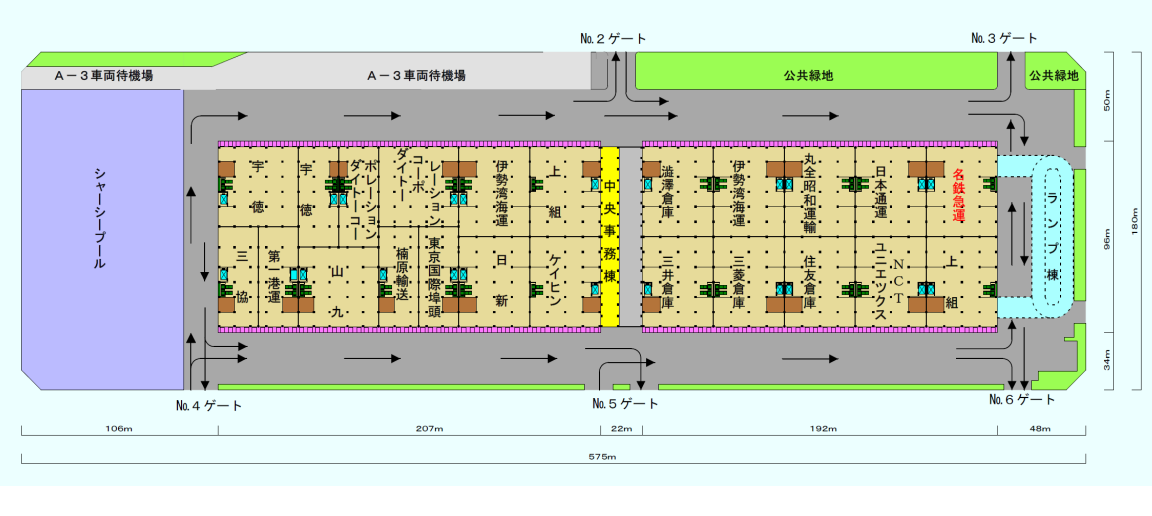The width and height of the screenshot is (1152, 516).
Task: Click the 楠原輸送 tenant label
Action: click(x=401, y=273)
